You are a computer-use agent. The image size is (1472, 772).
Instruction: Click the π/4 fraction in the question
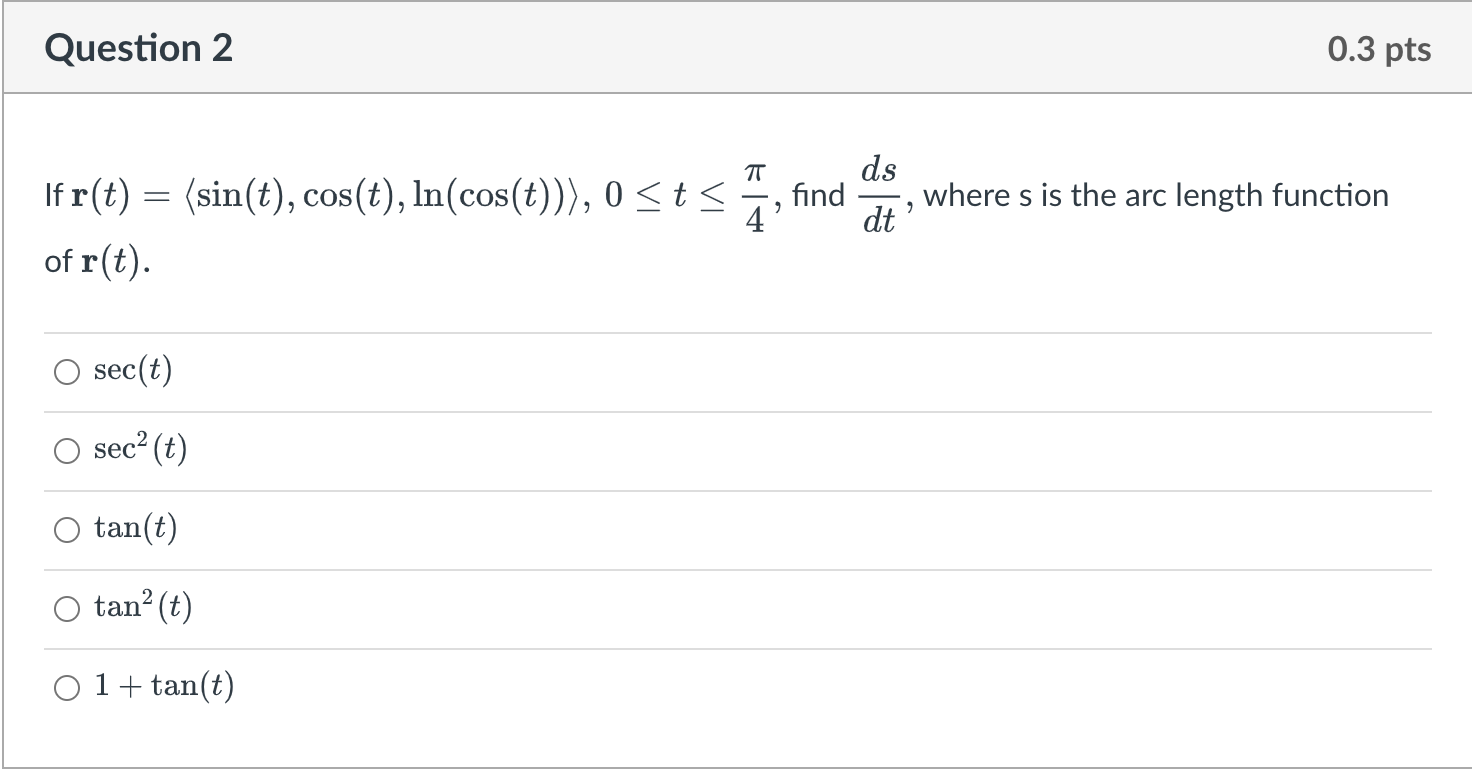click(x=755, y=196)
